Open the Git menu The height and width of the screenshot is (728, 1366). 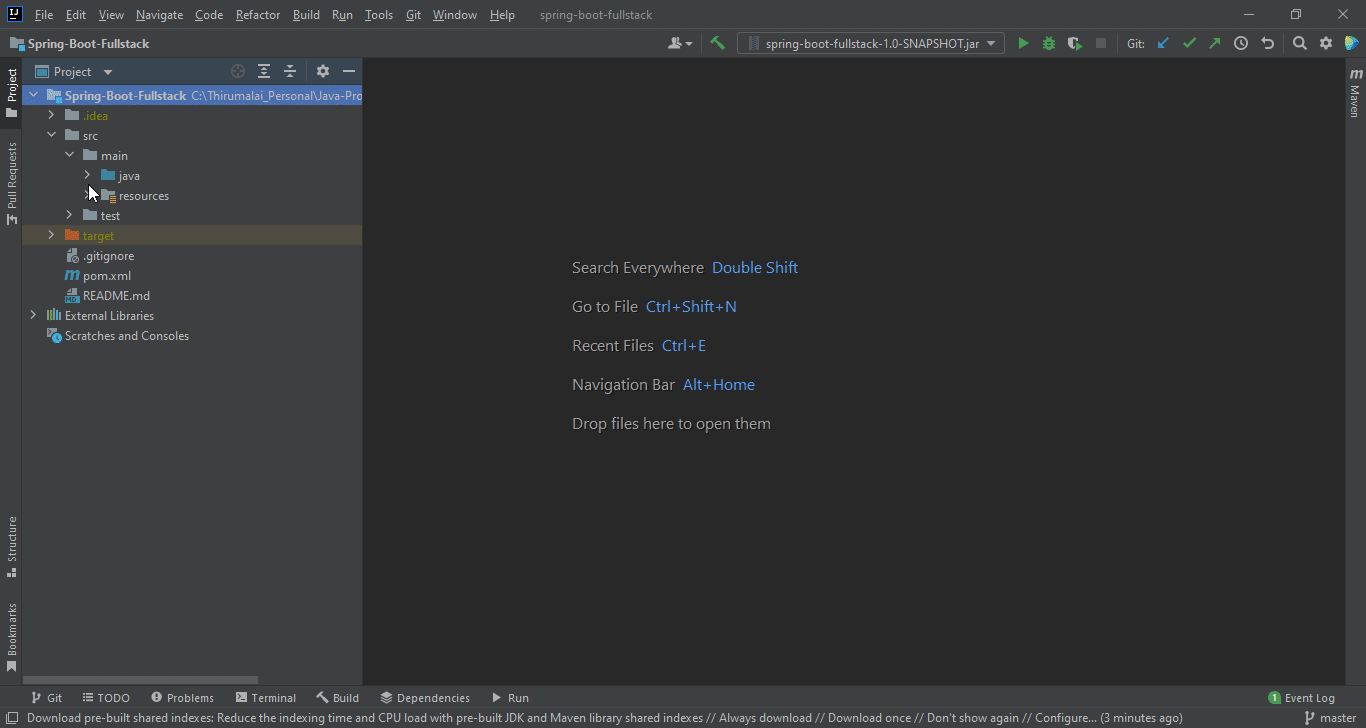[x=413, y=15]
